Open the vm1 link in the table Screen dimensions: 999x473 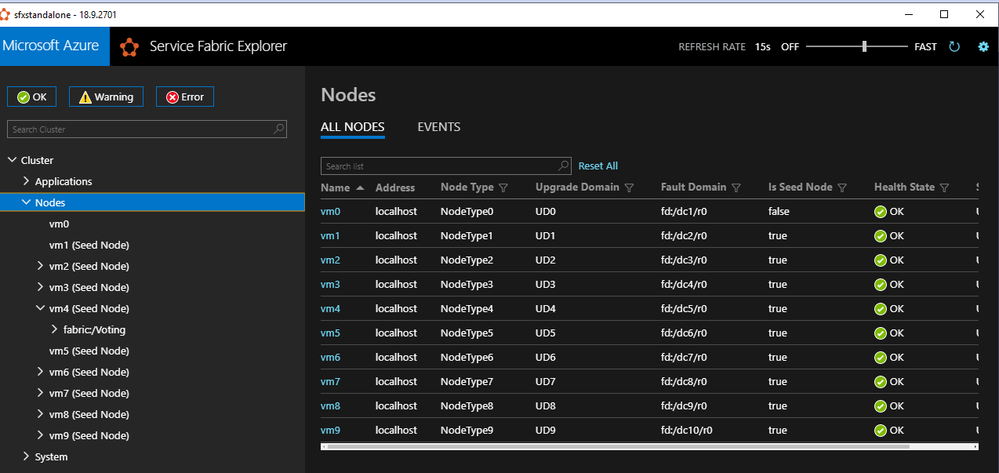pos(330,236)
